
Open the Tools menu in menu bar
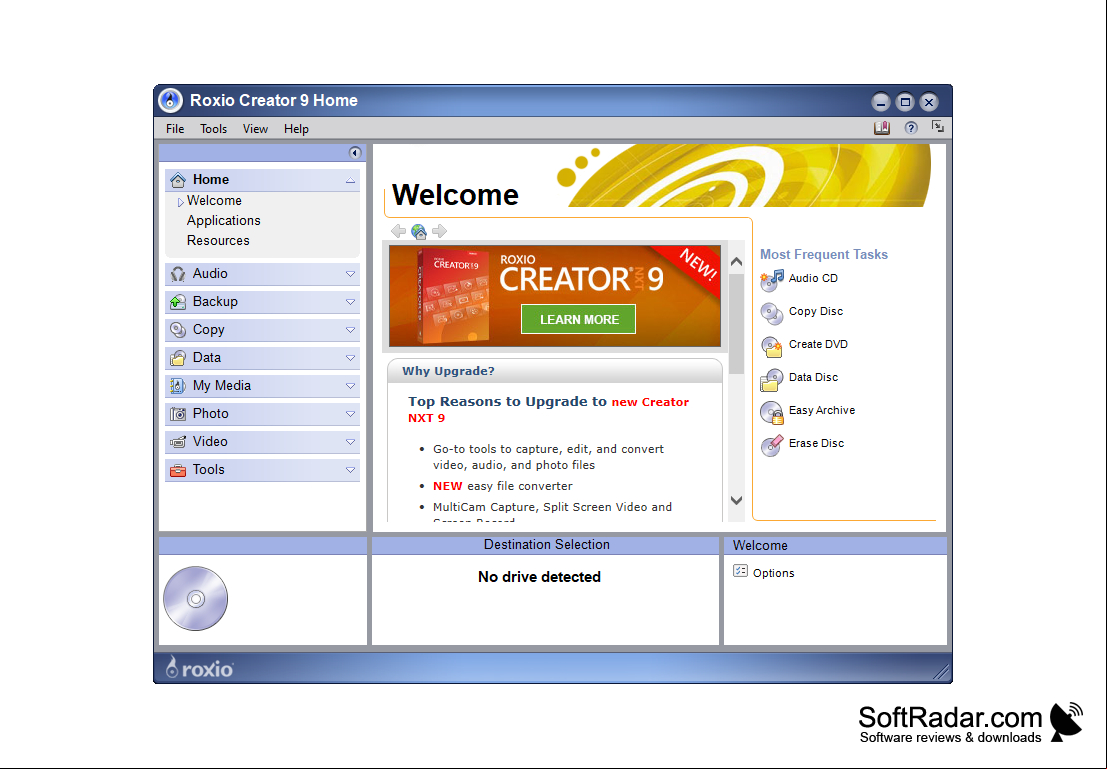tap(213, 129)
